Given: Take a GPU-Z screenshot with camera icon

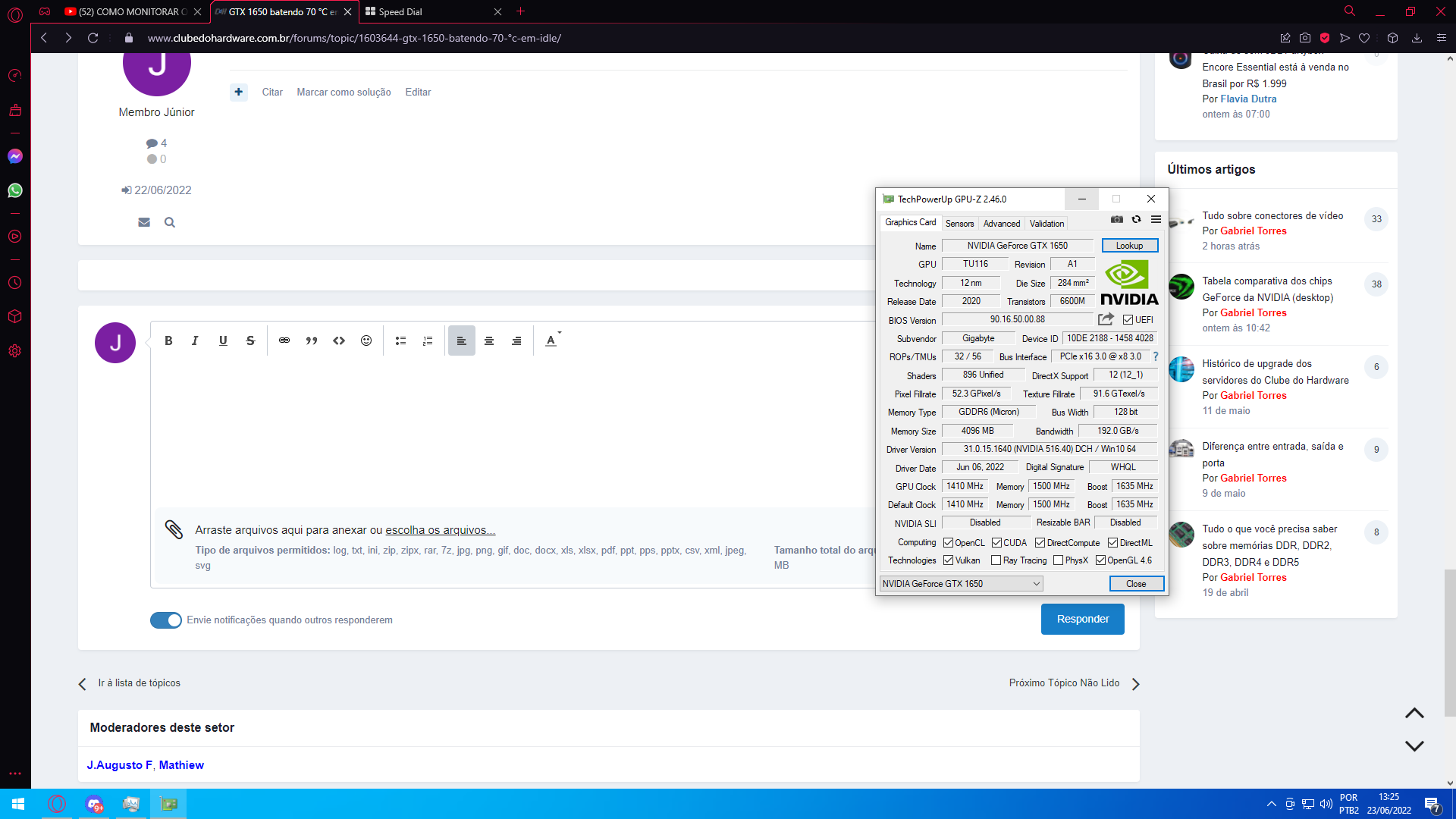Looking at the screenshot, I should pos(1117,219).
